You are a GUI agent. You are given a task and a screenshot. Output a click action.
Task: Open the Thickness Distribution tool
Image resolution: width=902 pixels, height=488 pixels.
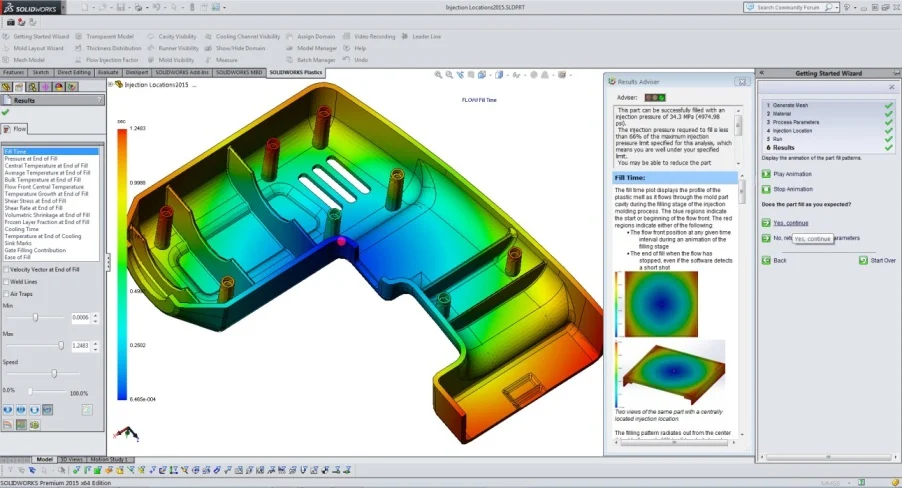77,48
